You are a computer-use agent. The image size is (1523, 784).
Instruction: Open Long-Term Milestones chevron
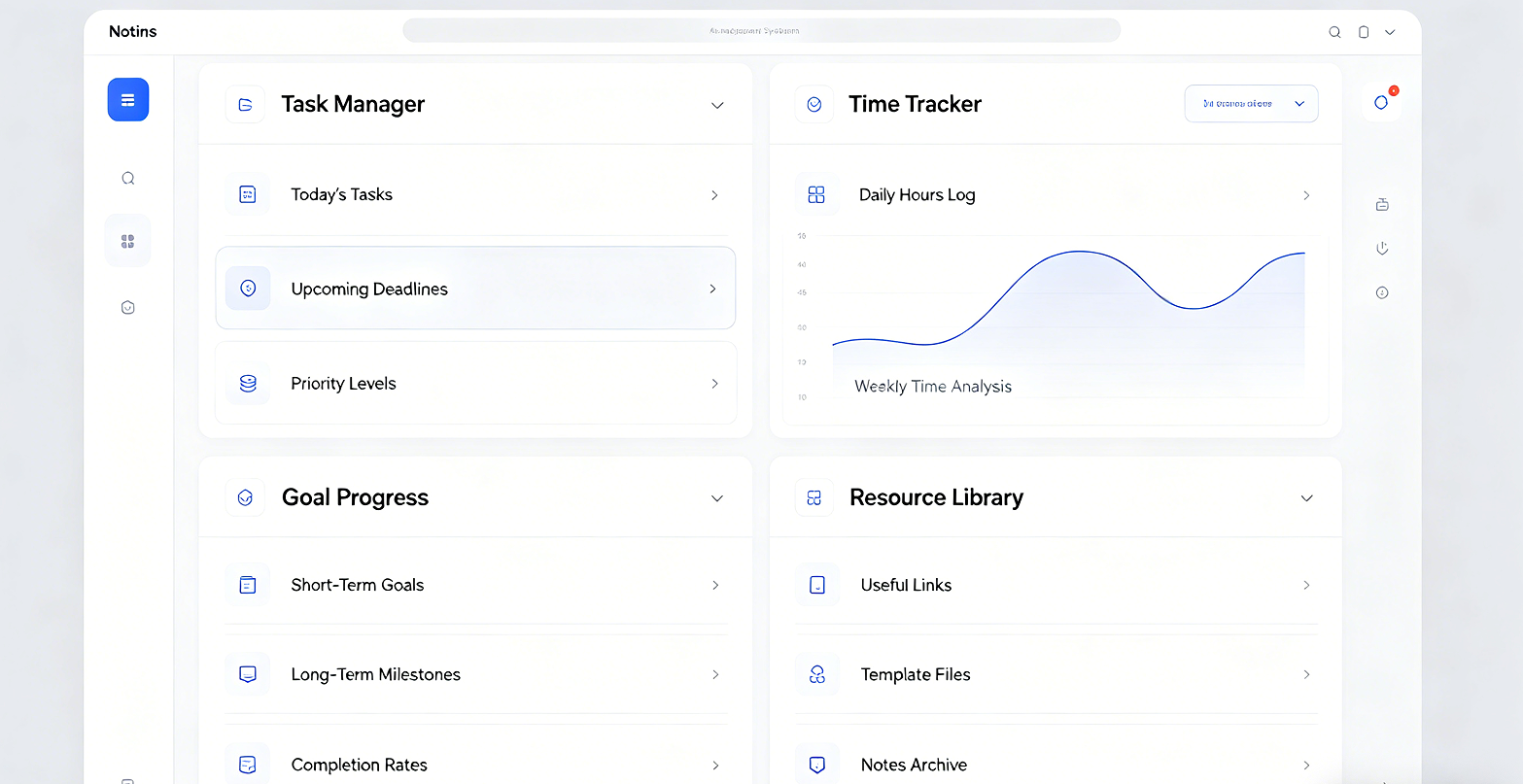coord(715,674)
